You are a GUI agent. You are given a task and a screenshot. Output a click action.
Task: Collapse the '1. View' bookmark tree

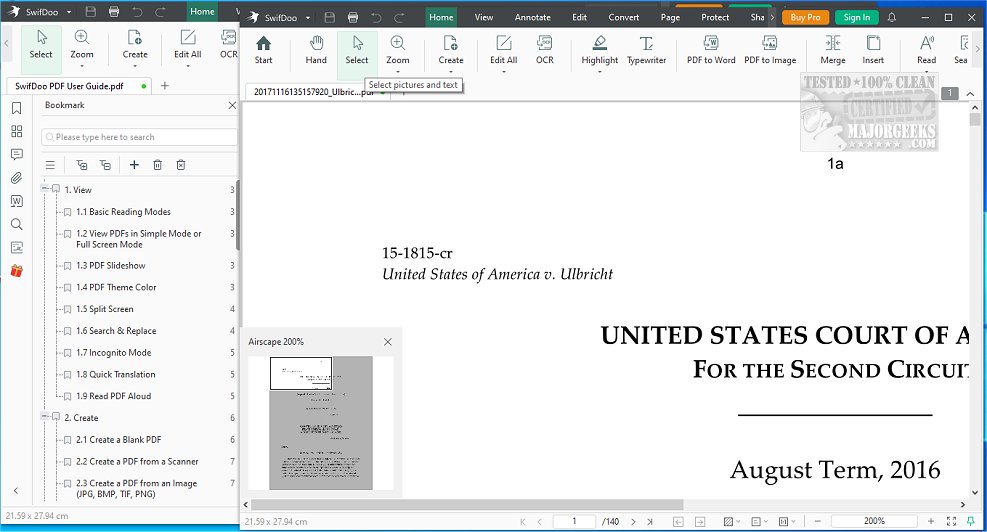[x=45, y=188]
